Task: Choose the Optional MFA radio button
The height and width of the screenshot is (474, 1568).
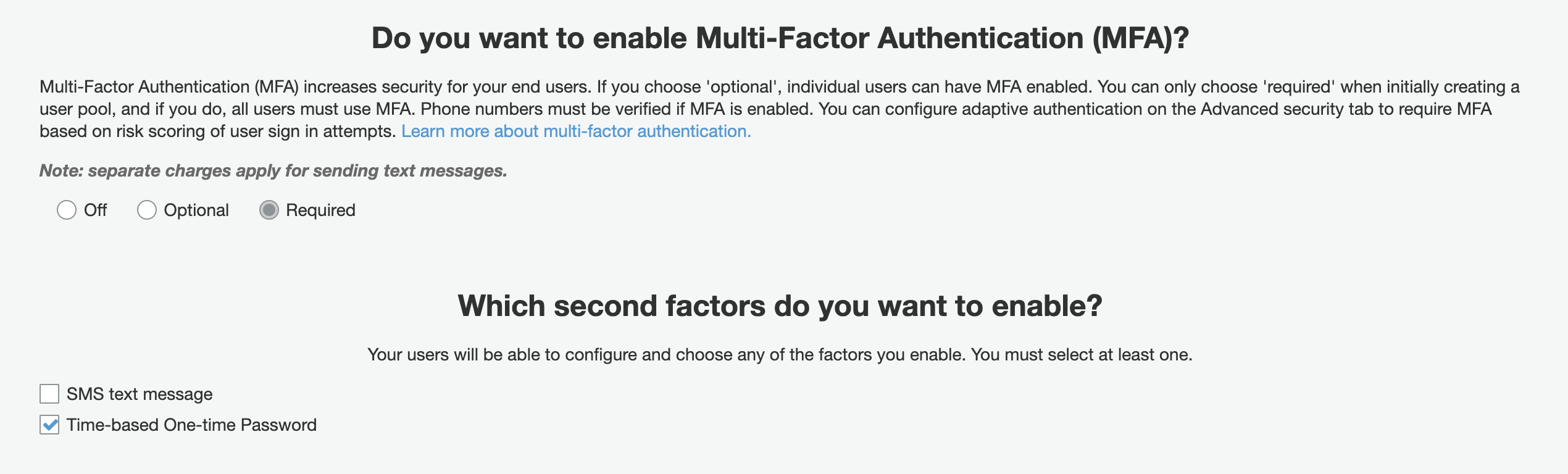Action: [x=147, y=210]
